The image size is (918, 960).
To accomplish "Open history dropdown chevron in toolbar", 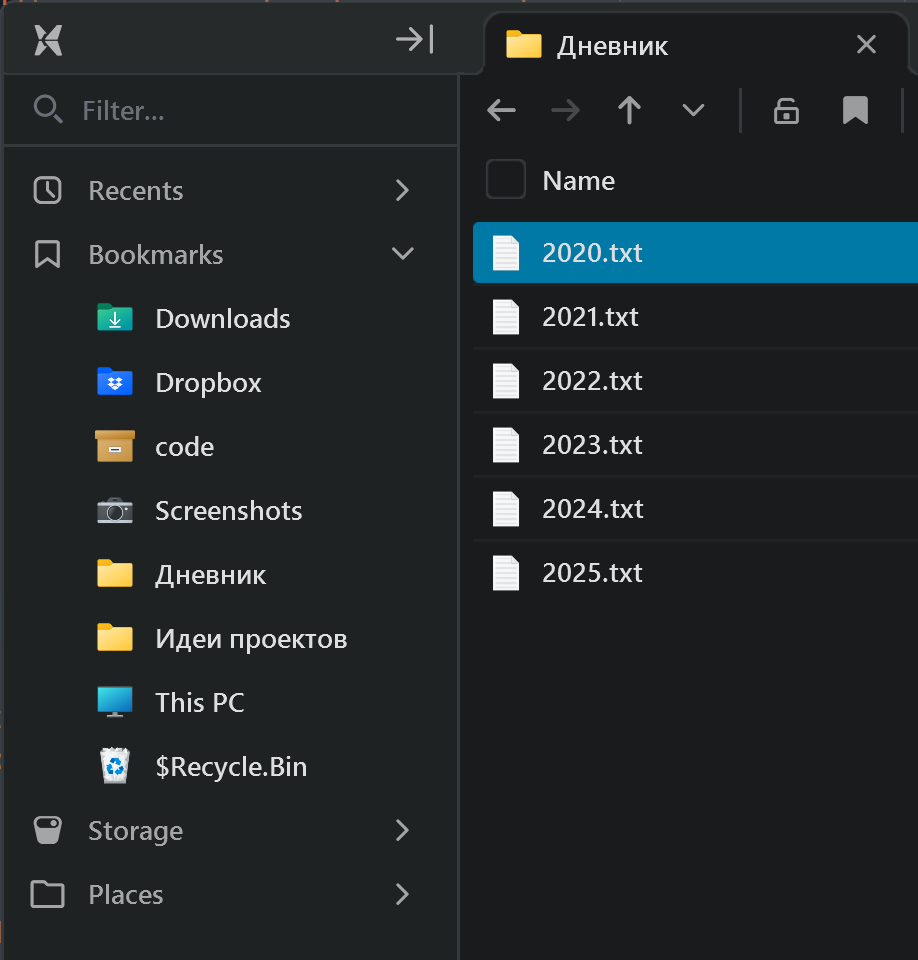I will [x=693, y=110].
